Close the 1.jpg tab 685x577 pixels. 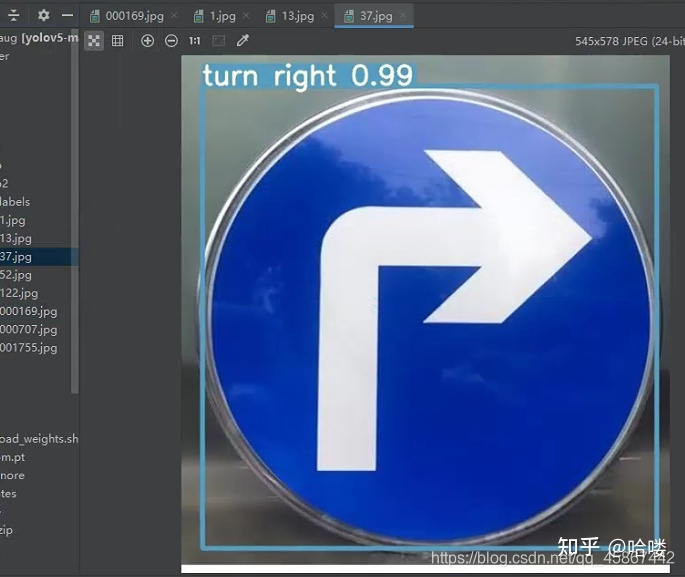(x=246, y=16)
